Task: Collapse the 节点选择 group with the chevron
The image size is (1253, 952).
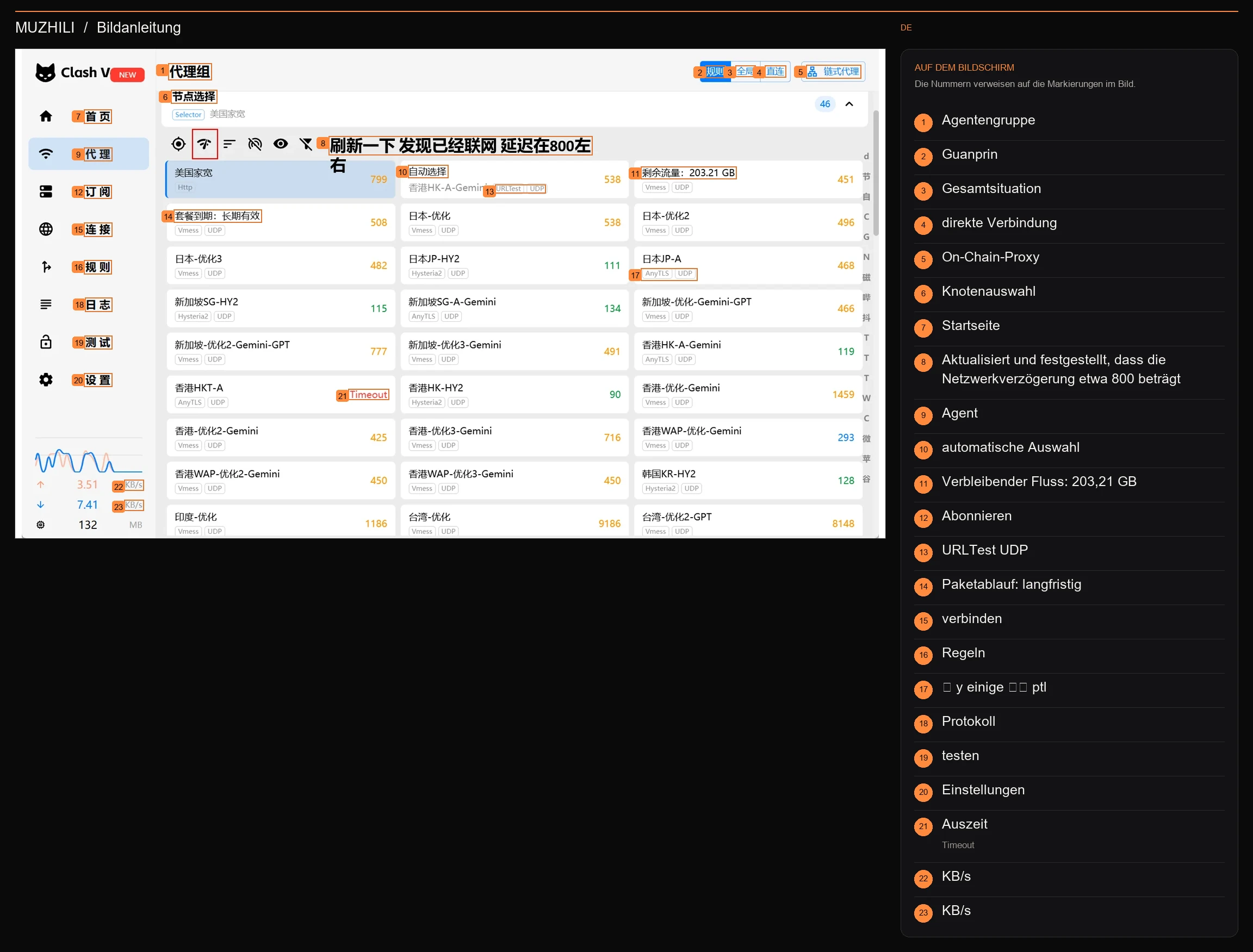Action: pyautogui.click(x=849, y=104)
